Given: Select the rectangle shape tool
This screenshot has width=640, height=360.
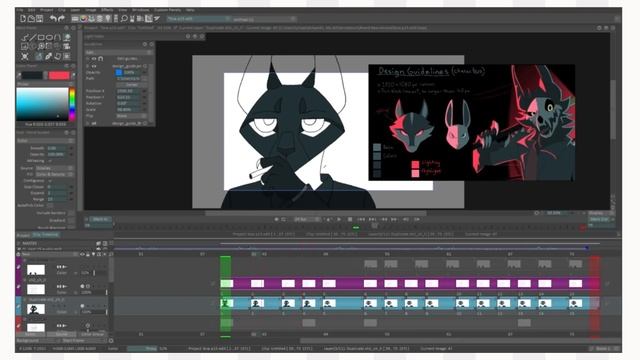Looking at the screenshot, I should (x=41, y=38).
